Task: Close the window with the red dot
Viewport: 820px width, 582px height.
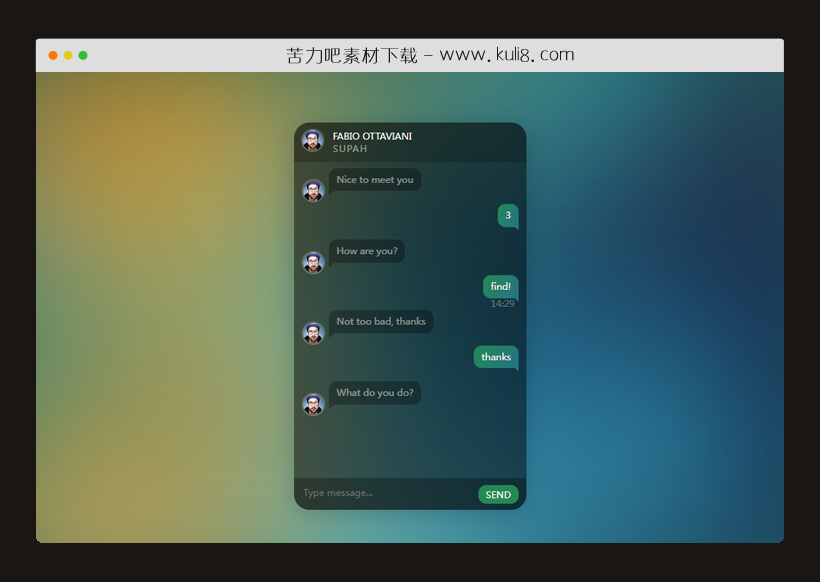Action: [53, 56]
